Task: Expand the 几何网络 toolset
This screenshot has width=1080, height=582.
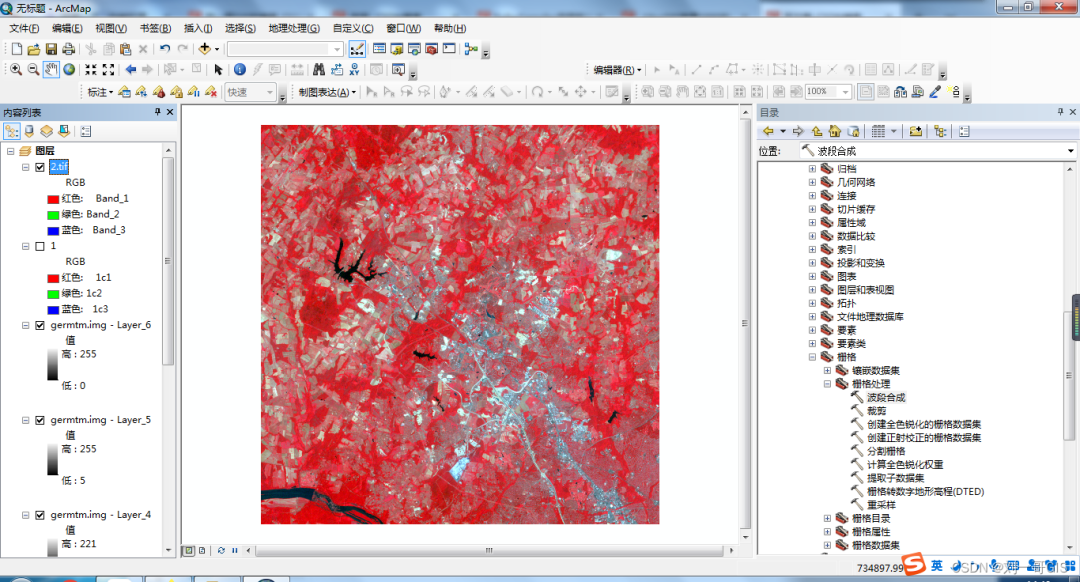Action: click(x=812, y=183)
